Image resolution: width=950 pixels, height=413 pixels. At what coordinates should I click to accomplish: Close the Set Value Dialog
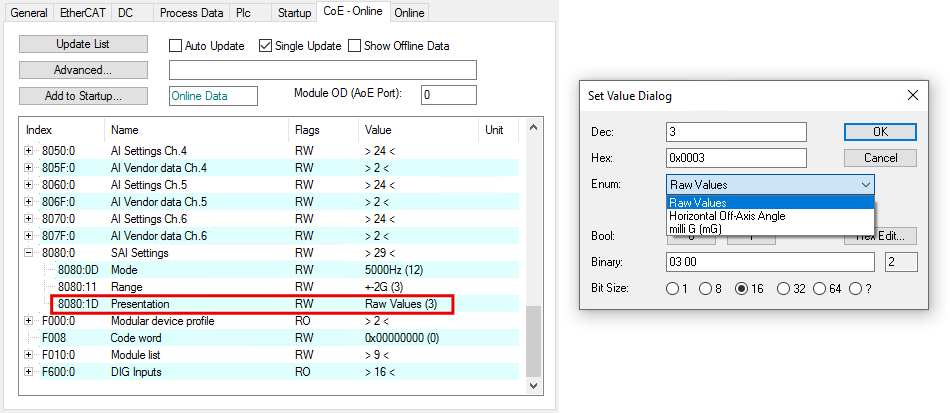pos(912,95)
